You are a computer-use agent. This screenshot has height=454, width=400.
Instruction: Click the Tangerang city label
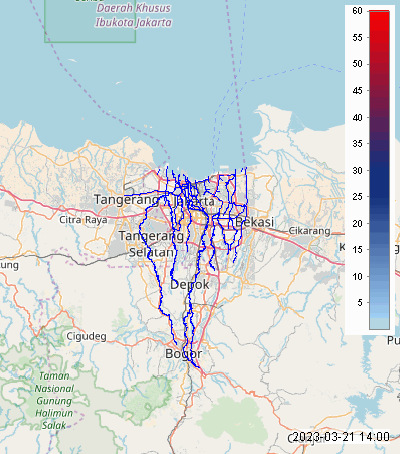(127, 200)
